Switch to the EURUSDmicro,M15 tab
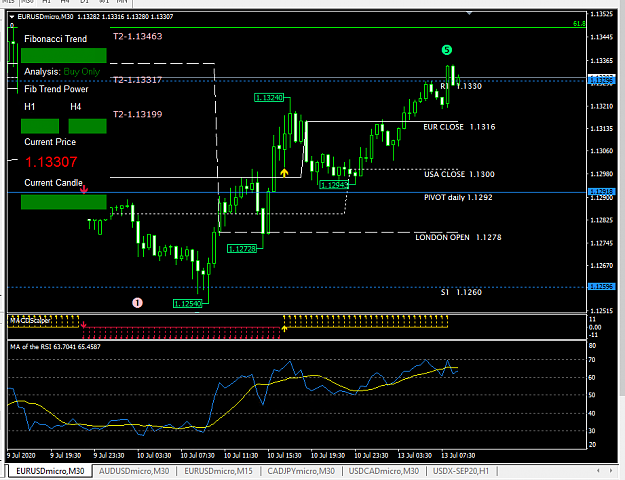625x480 pixels. 218,471
